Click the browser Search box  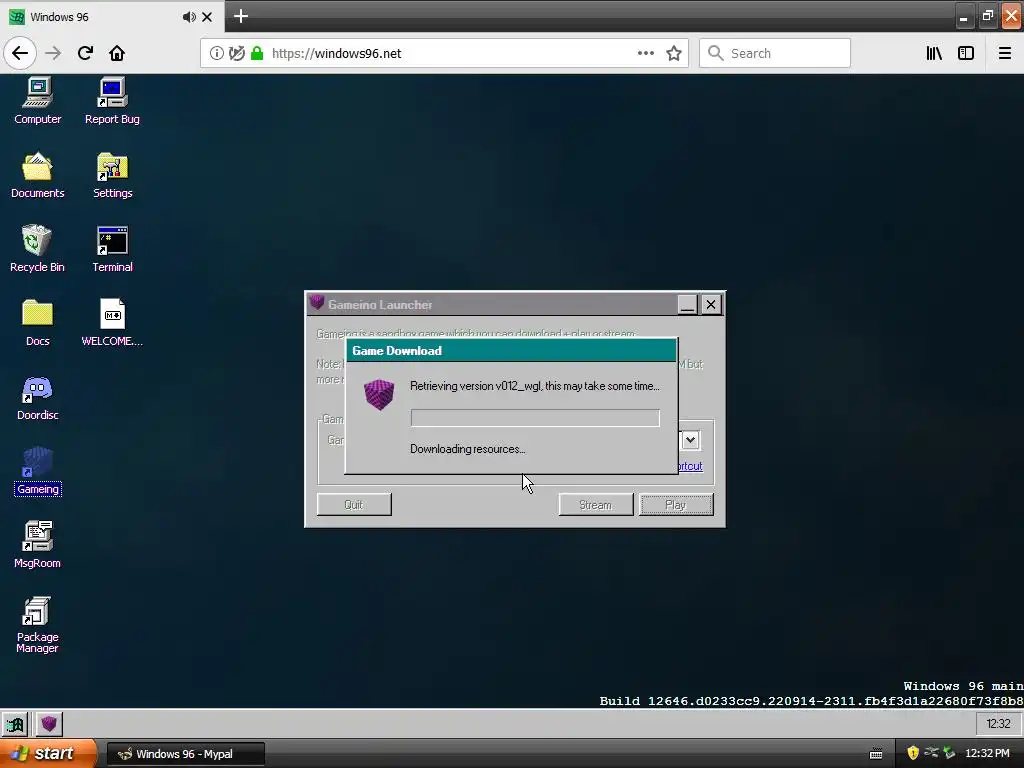pos(775,53)
